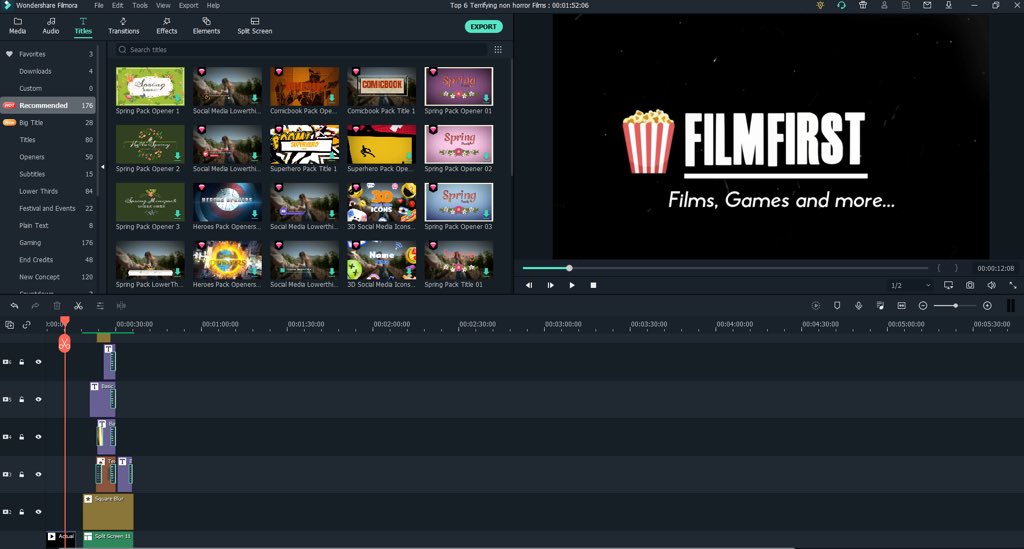
Task: Select the Favorites category
Action: [48, 54]
